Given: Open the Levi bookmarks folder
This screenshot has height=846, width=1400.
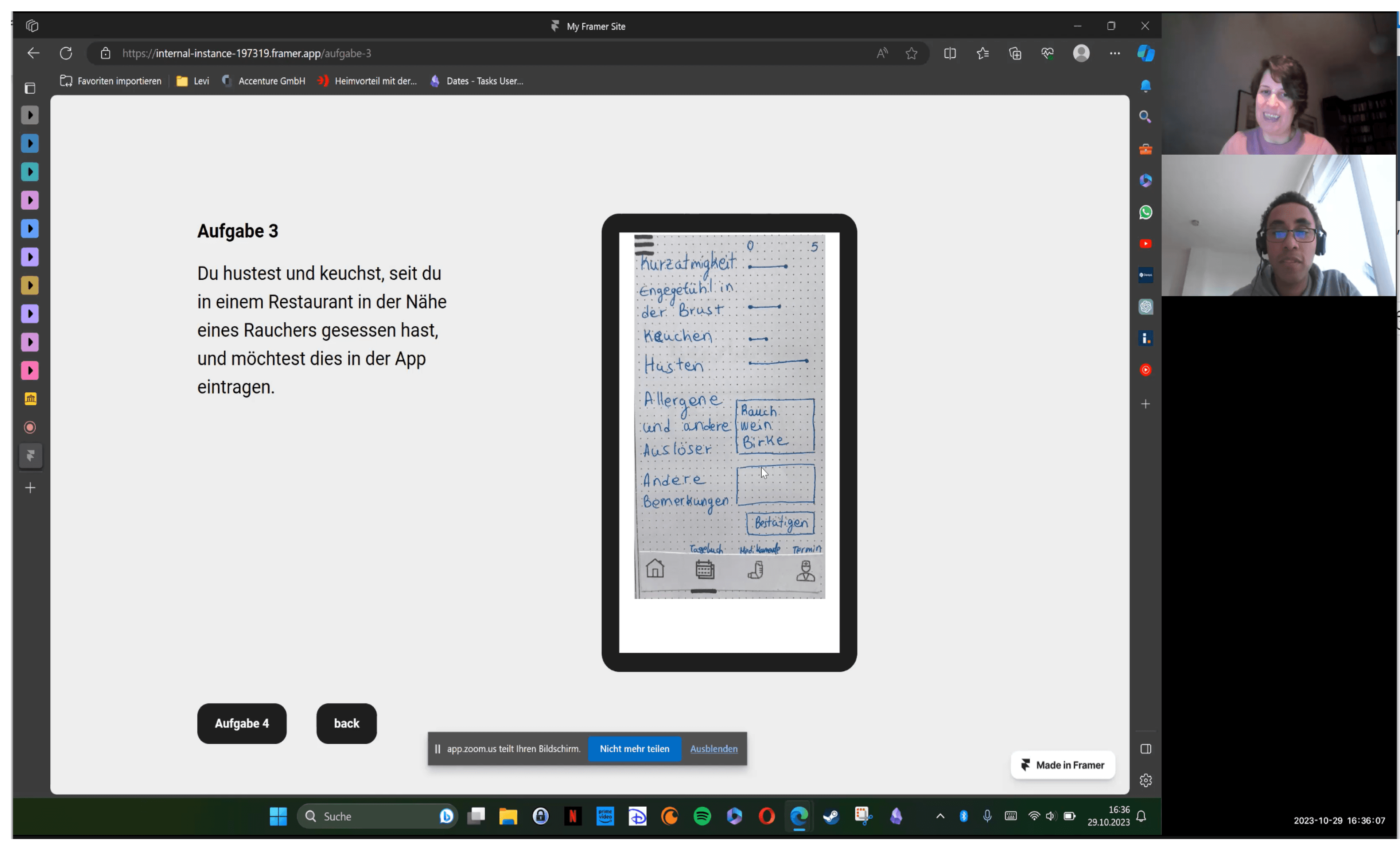Looking at the screenshot, I should 193,81.
